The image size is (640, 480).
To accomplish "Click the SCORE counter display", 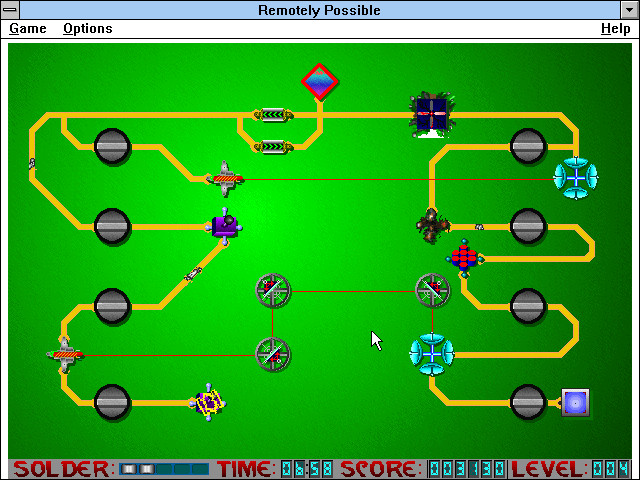I will pyautogui.click(x=467, y=469).
